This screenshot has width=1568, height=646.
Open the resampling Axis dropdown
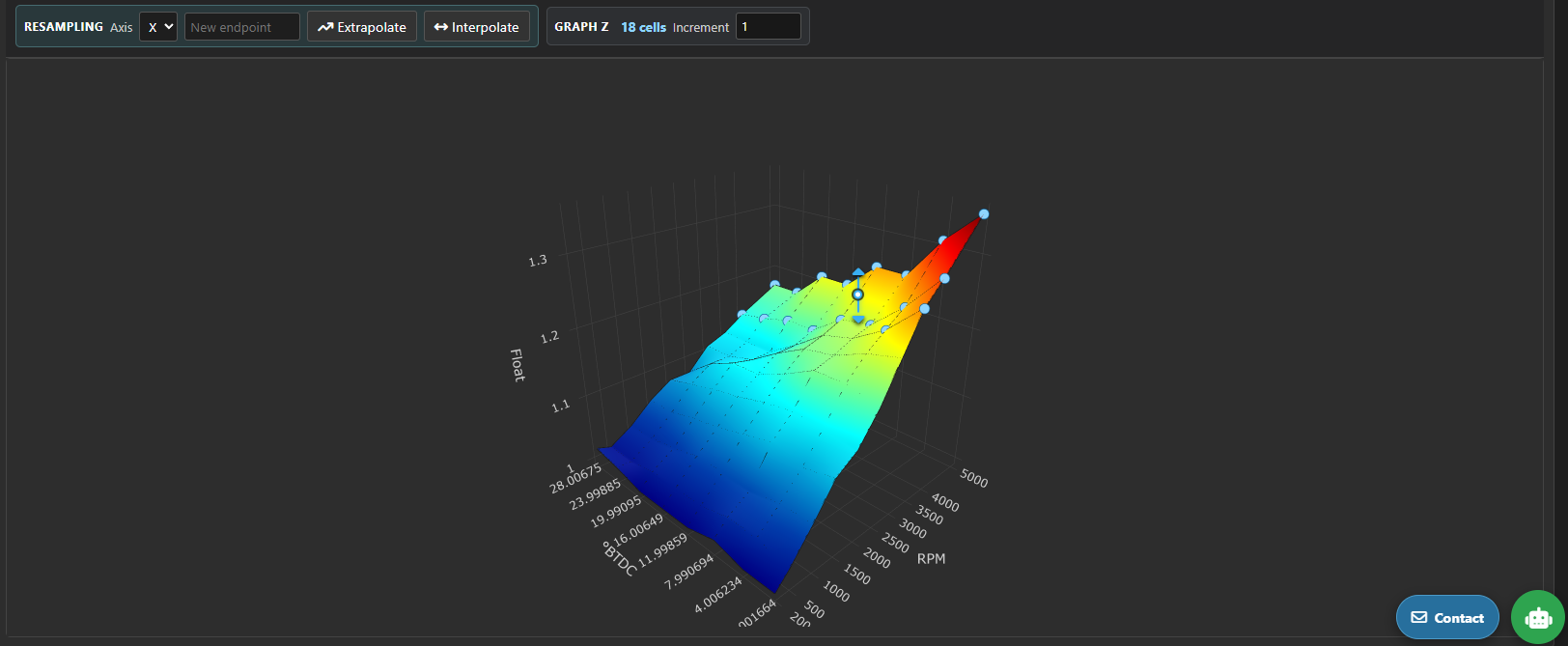pyautogui.click(x=158, y=27)
